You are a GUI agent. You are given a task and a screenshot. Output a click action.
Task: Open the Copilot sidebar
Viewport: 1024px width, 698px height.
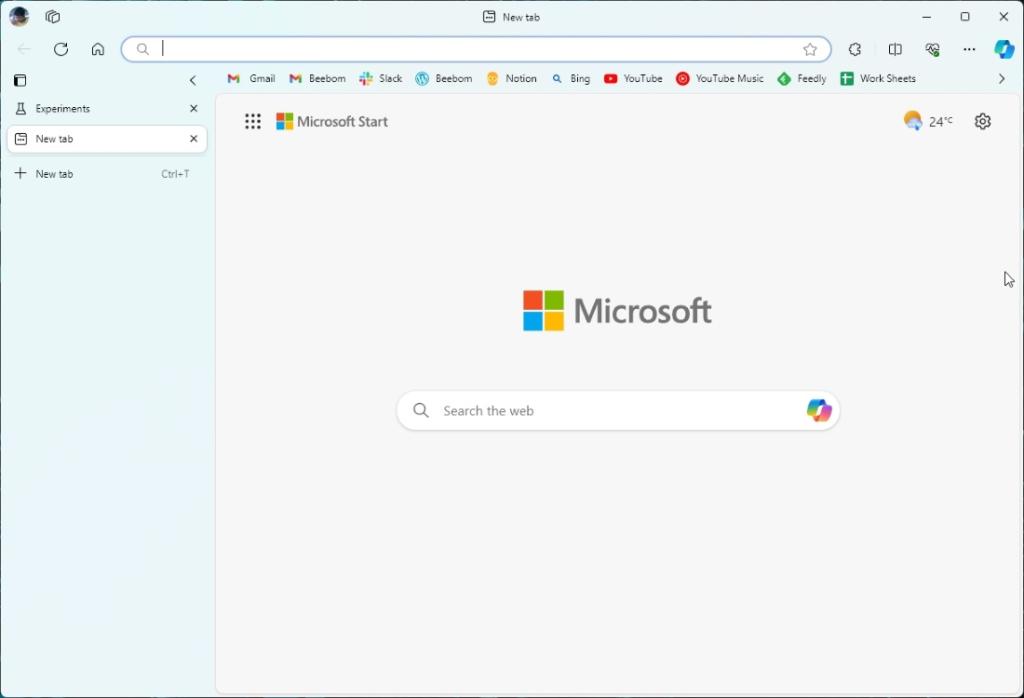point(1003,48)
